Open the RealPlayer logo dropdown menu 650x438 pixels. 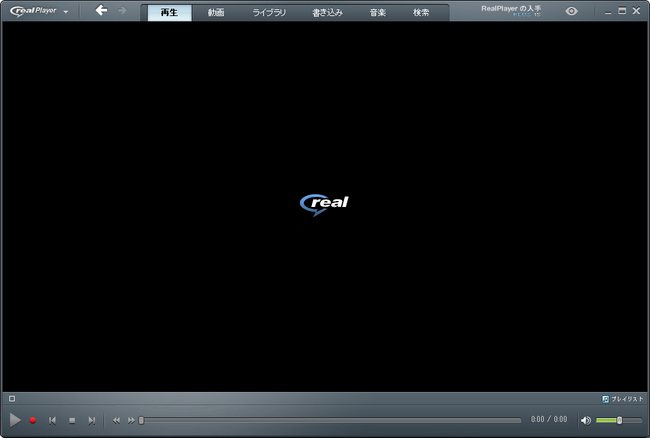(x=39, y=11)
